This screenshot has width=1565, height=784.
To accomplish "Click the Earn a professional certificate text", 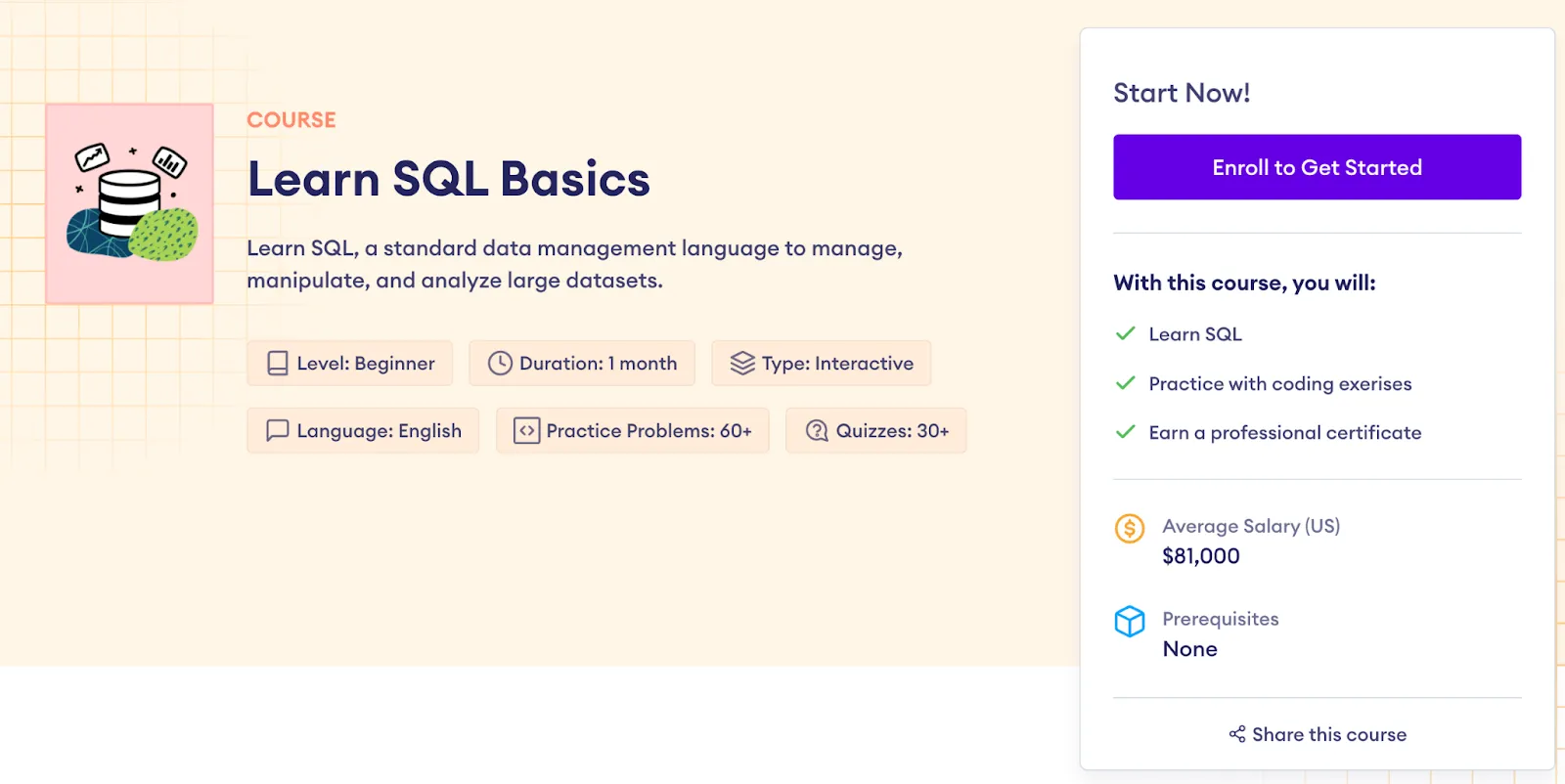I will point(1285,433).
